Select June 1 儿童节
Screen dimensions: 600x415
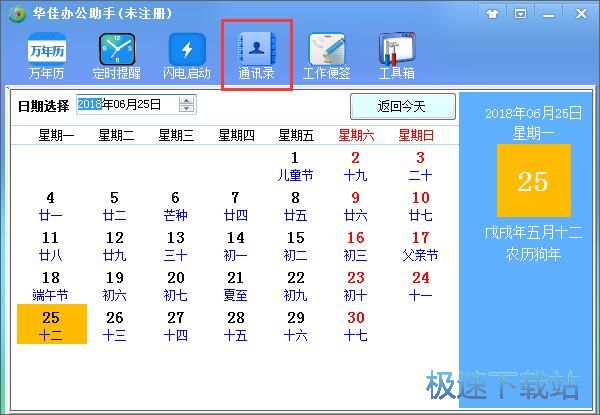click(x=295, y=166)
